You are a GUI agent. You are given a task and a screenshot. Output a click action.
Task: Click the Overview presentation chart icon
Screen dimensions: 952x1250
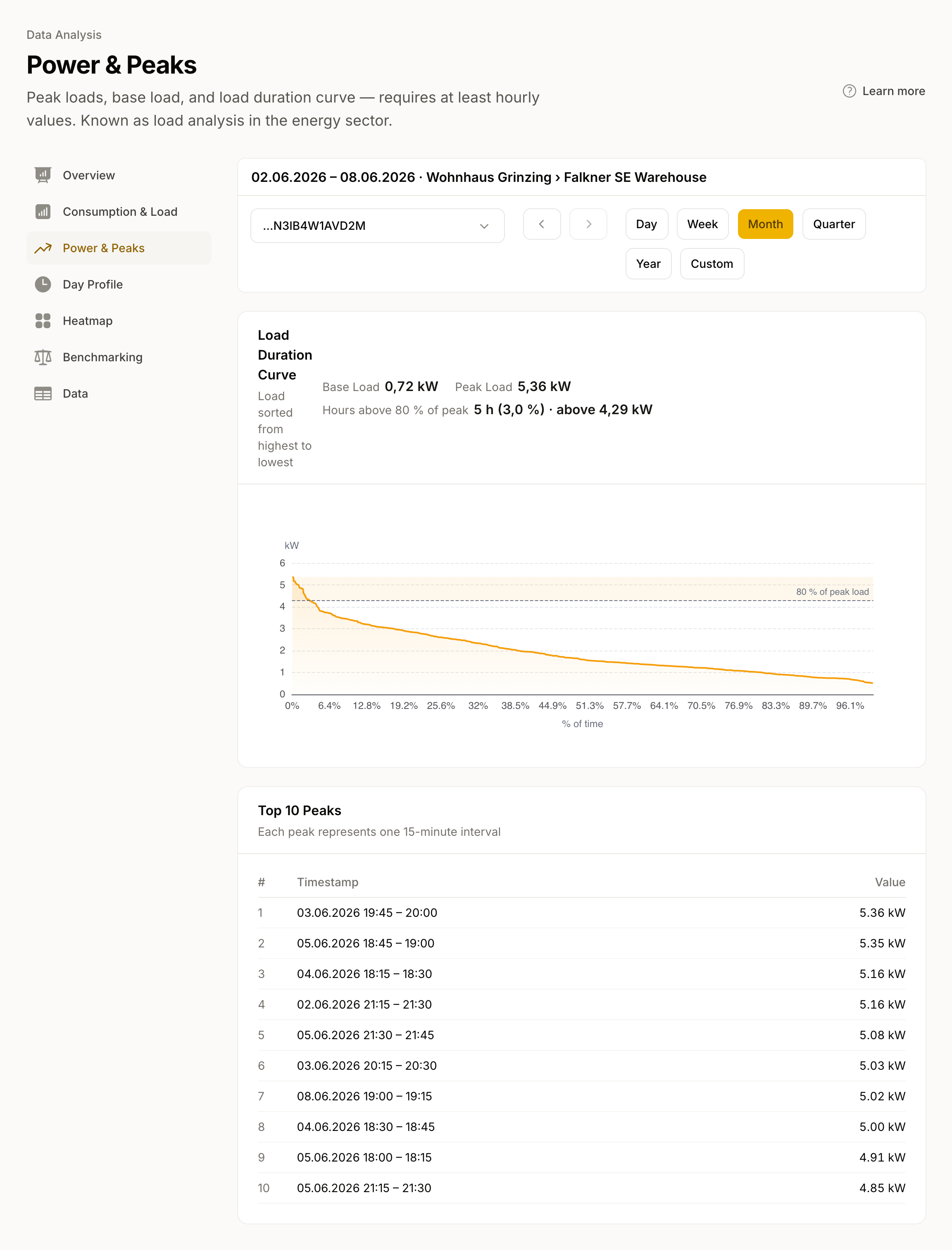(x=43, y=175)
